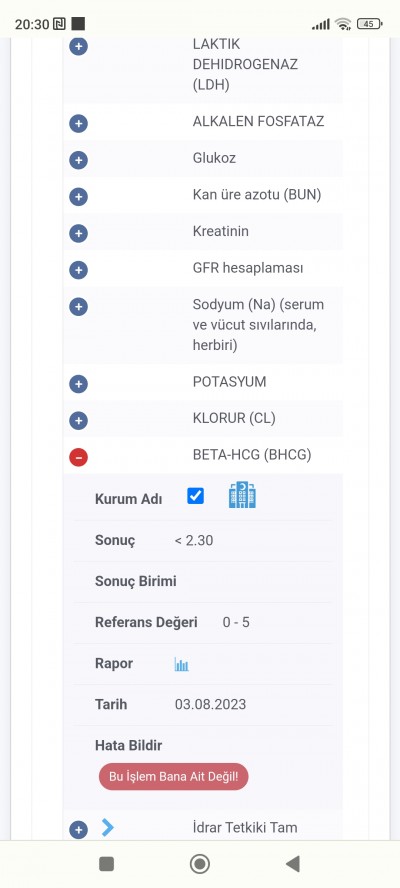Open the İdrar Tetkiki Tam entry
This screenshot has height=888, width=400.
(245, 827)
